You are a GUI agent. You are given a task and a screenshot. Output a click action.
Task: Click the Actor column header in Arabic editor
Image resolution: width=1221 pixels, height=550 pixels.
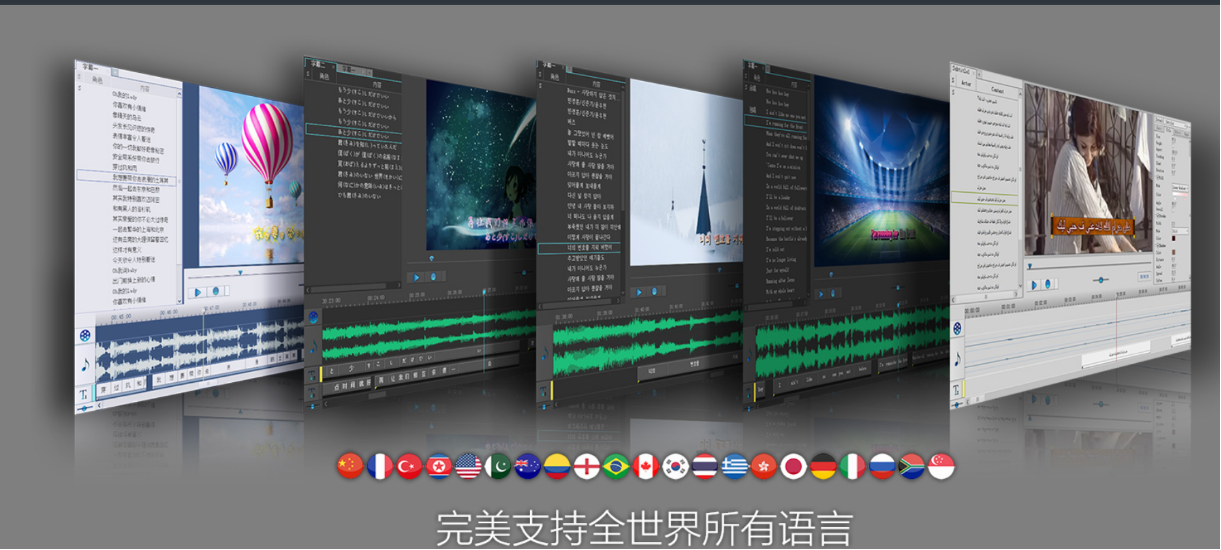[966, 83]
